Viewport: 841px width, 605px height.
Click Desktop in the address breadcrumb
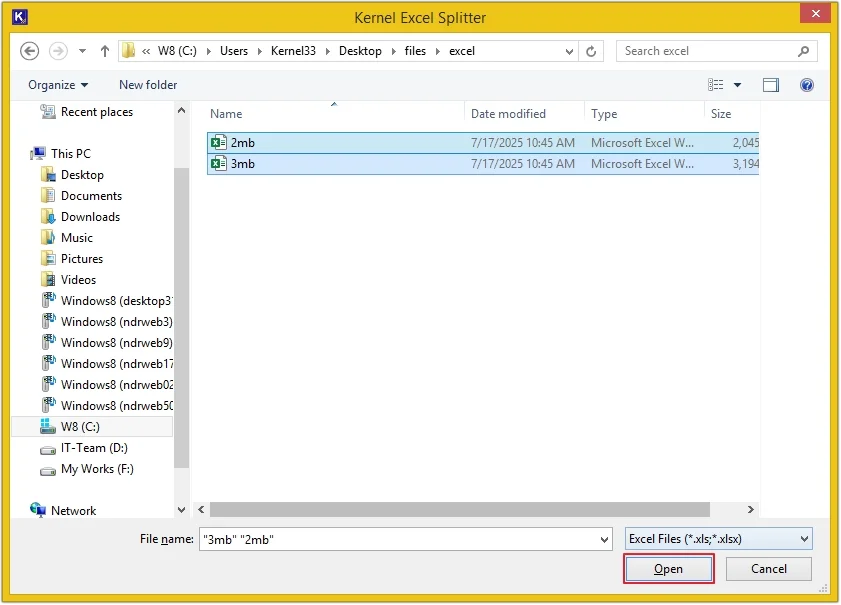(x=360, y=51)
